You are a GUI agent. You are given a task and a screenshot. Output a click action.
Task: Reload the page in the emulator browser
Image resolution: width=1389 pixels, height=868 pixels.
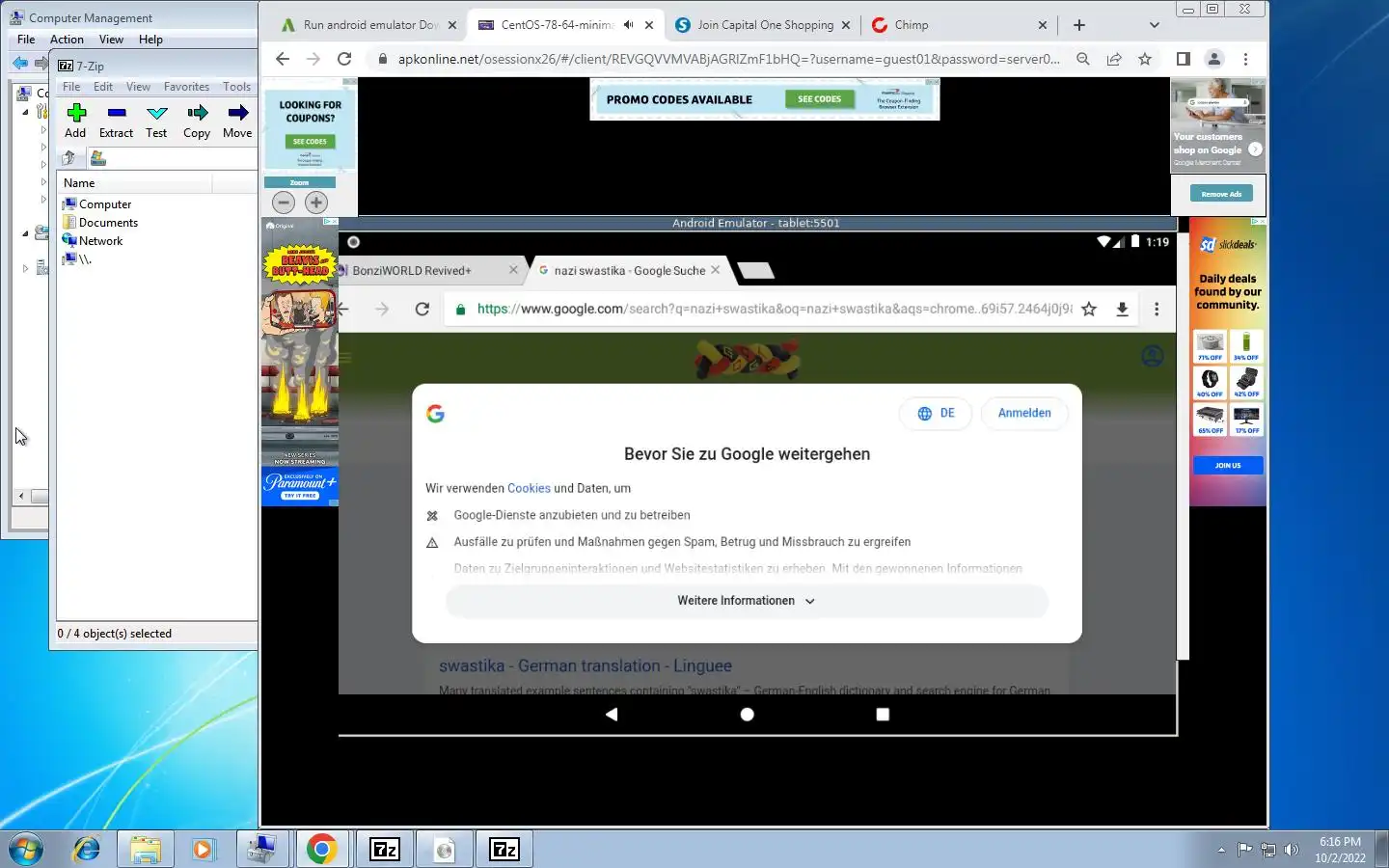[422, 309]
